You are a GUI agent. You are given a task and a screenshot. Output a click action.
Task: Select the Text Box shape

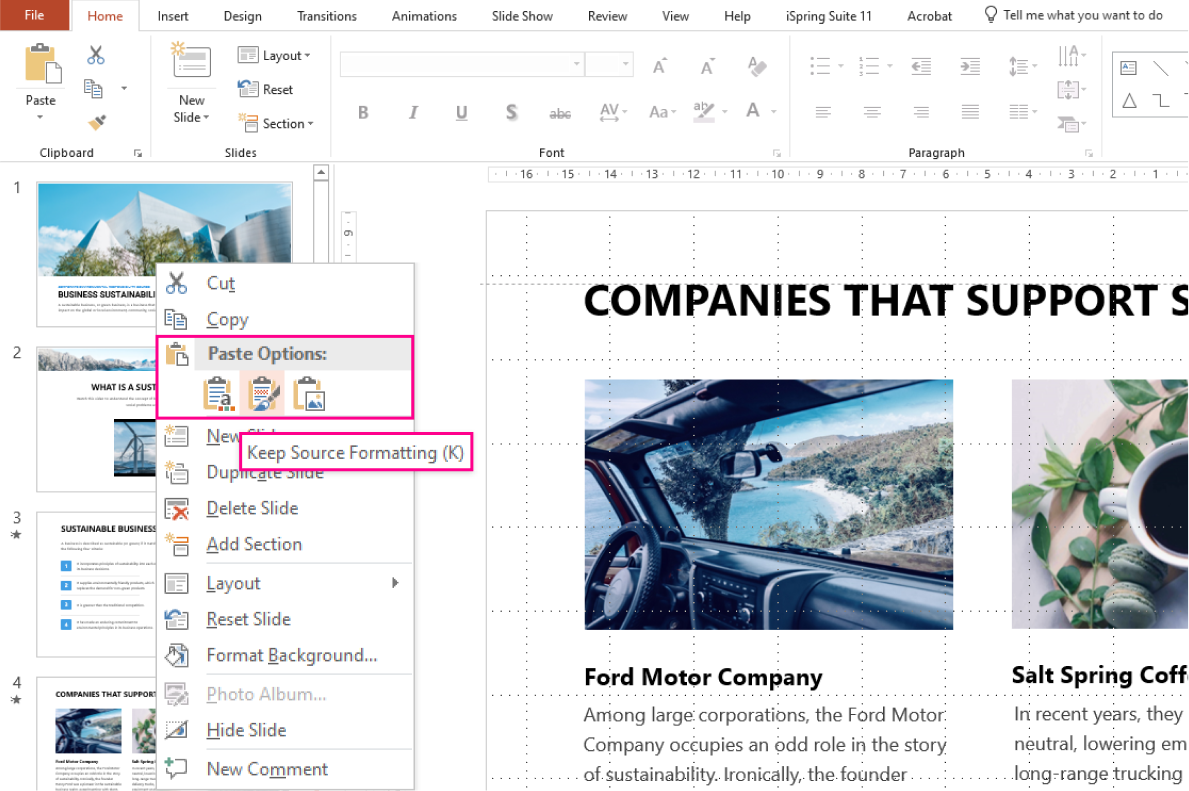(x=1128, y=67)
